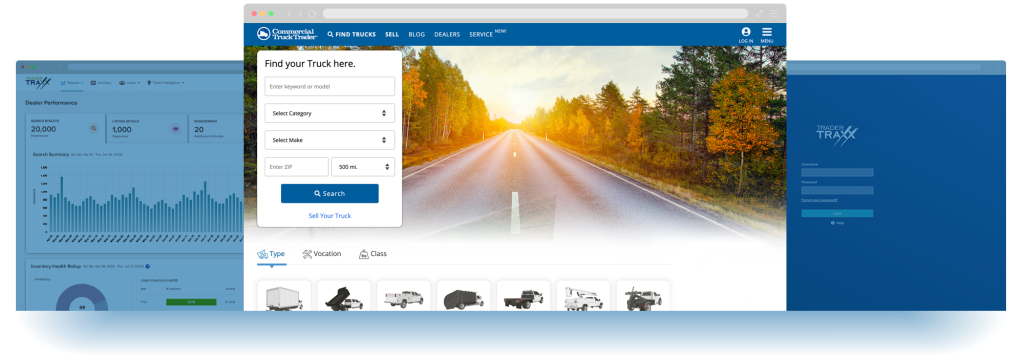Select the dump truck type thumbnail
This screenshot has height=361, width=1024.
click(x=344, y=297)
